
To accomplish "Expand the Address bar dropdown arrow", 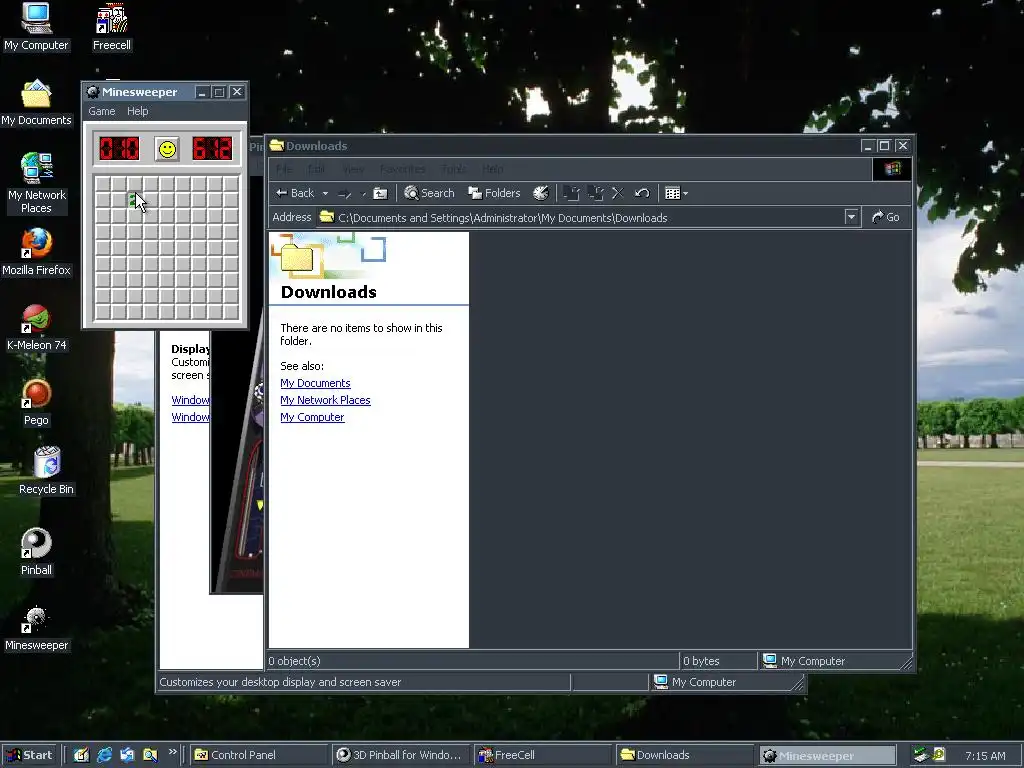I will click(851, 217).
